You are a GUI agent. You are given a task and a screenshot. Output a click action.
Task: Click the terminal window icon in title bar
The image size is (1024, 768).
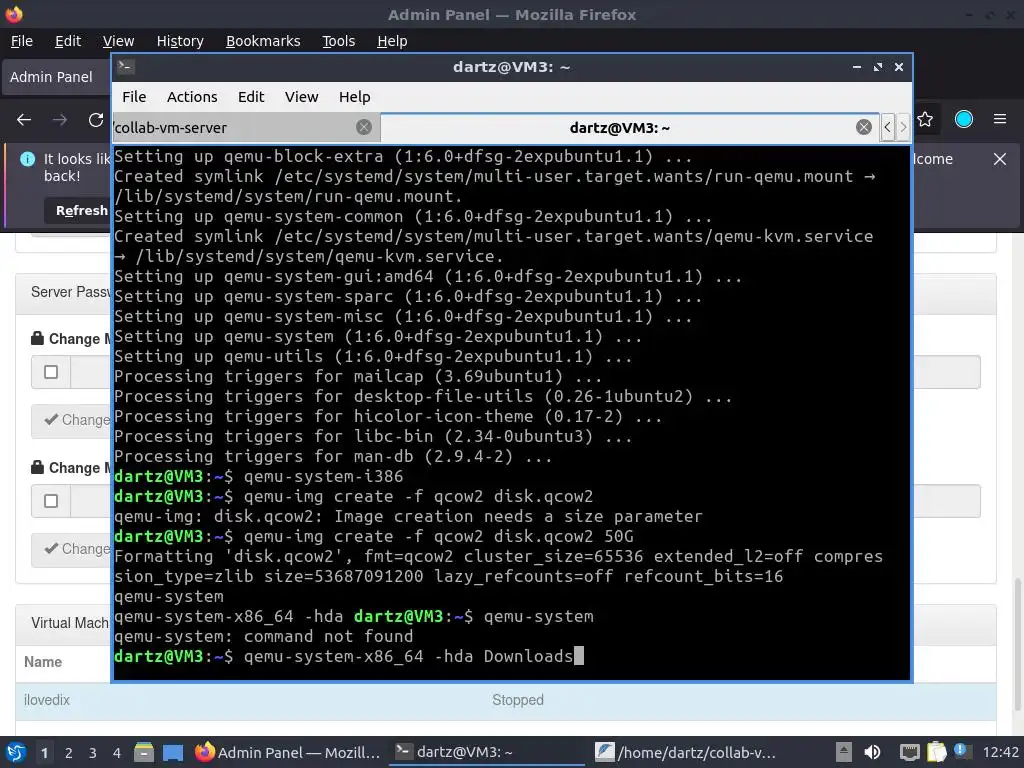tap(126, 67)
